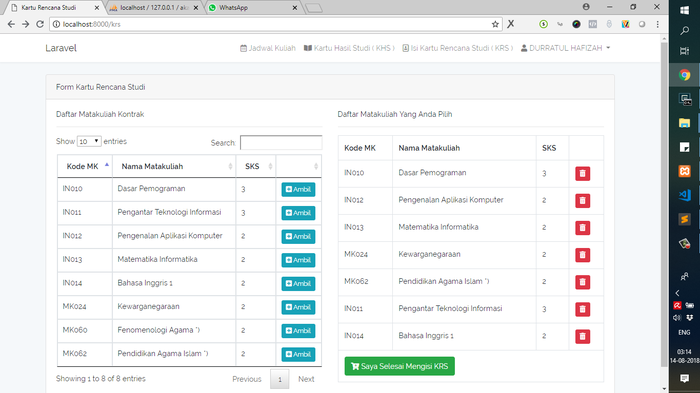Switch to XAMPP from the taskbar
The height and width of the screenshot is (393, 700).
coord(684,171)
